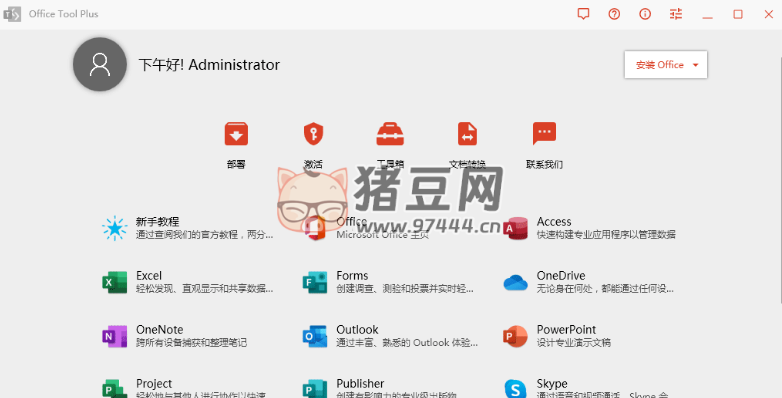Maximize the Office Tool Plus window
The width and height of the screenshot is (782, 398).
[738, 14]
